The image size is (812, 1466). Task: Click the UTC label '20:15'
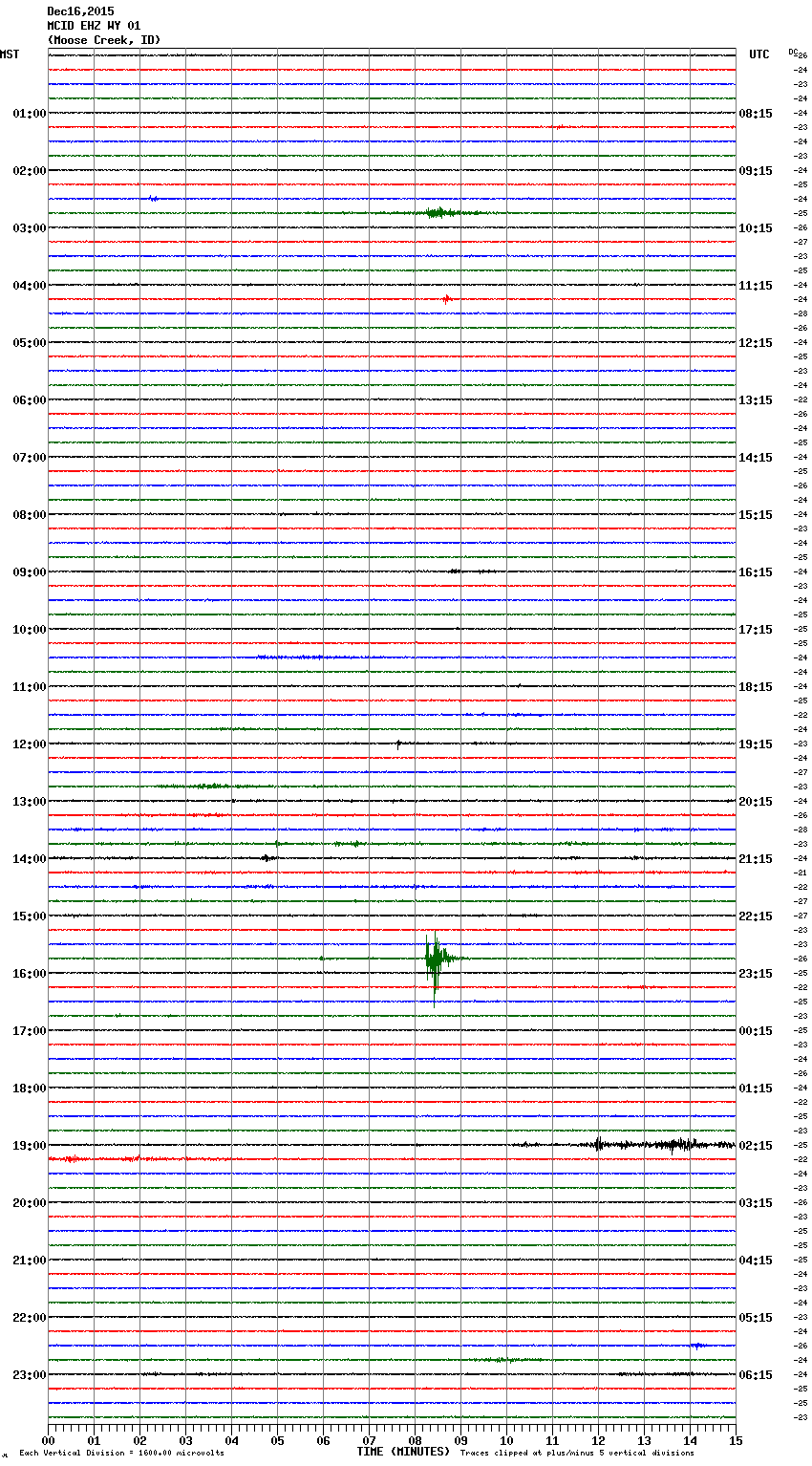point(756,802)
